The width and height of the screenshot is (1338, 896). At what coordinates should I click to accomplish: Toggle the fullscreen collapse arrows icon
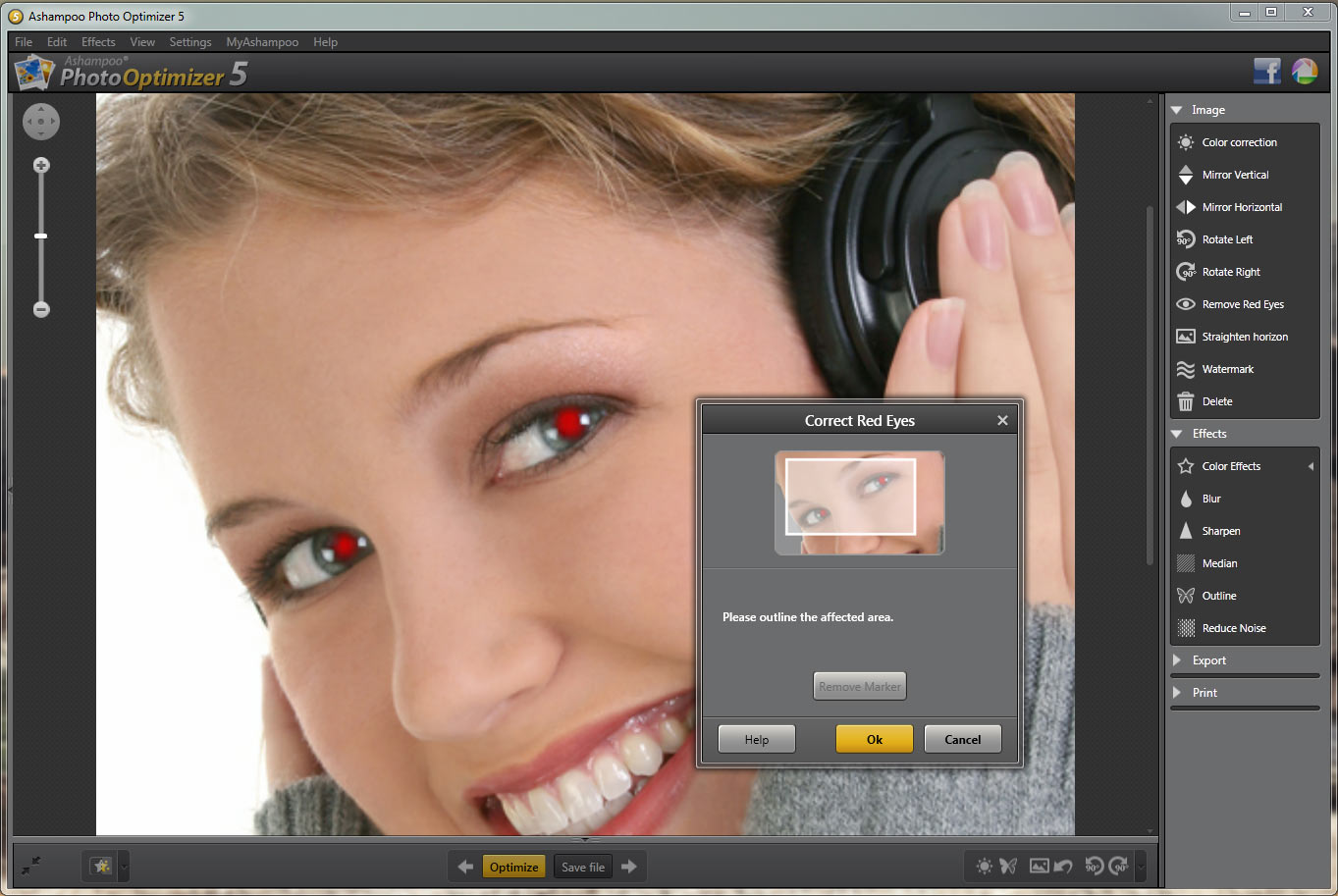tap(31, 865)
